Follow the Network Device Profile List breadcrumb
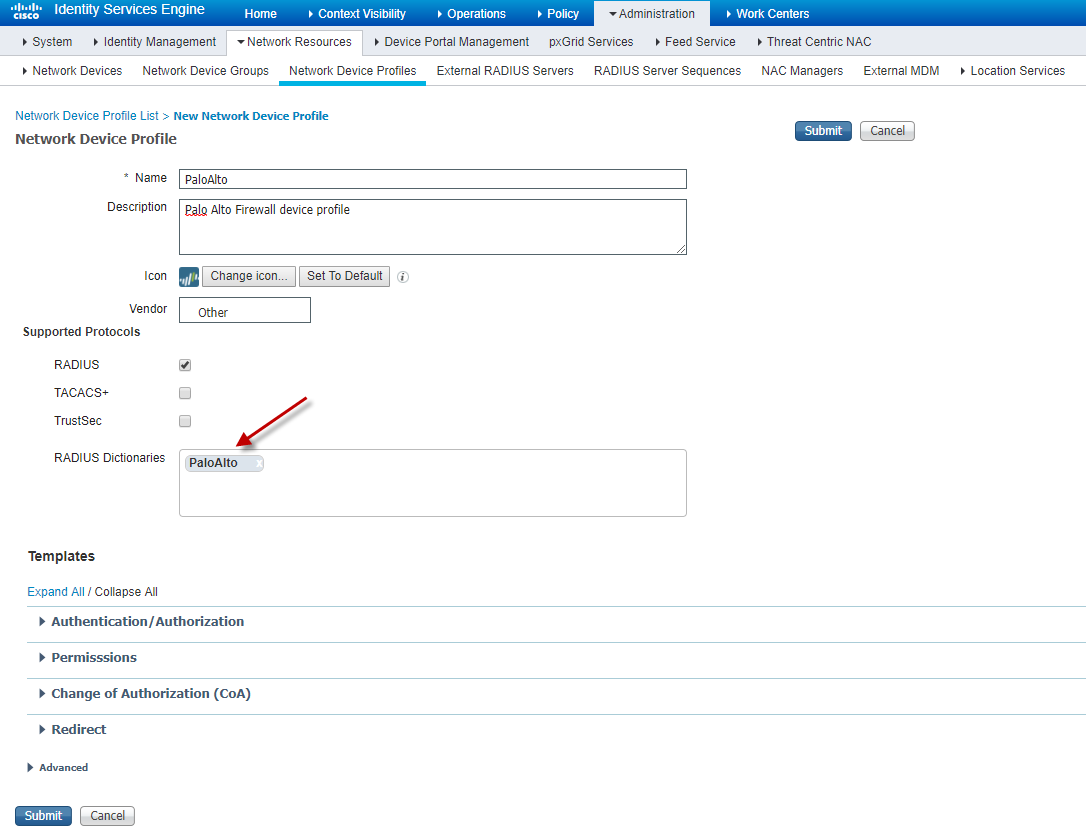Screen dimensions: 1086x834 pyautogui.click(x=87, y=116)
